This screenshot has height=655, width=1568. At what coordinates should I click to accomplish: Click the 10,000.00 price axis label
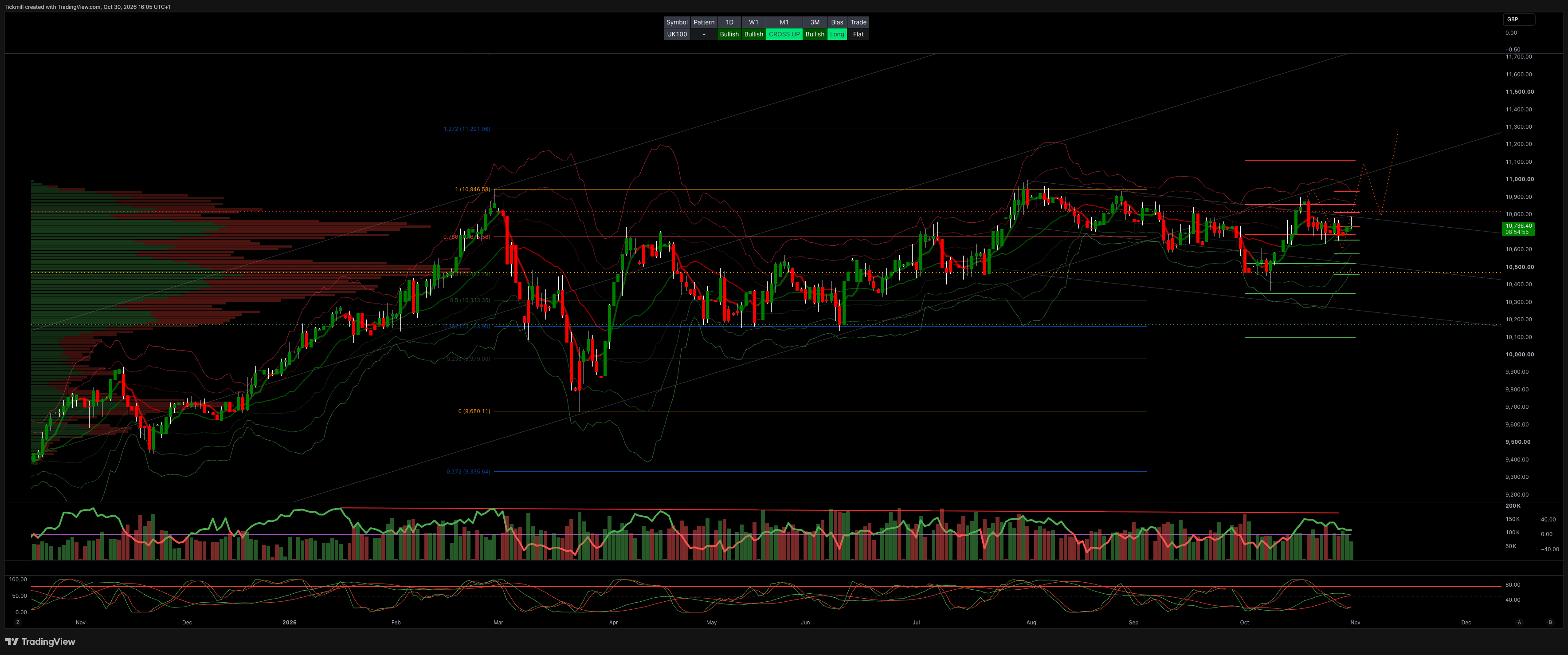coord(1519,355)
